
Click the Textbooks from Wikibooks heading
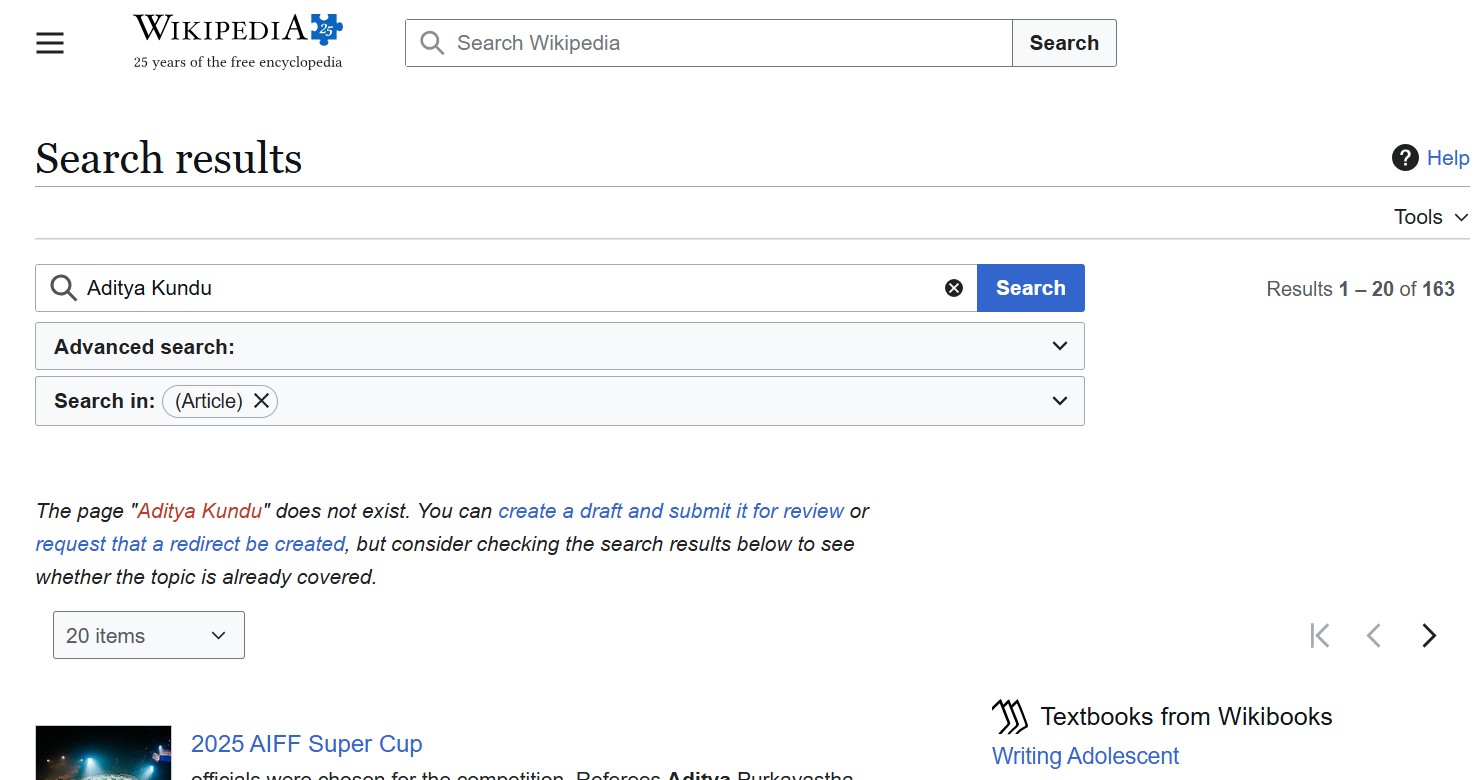coord(1186,716)
